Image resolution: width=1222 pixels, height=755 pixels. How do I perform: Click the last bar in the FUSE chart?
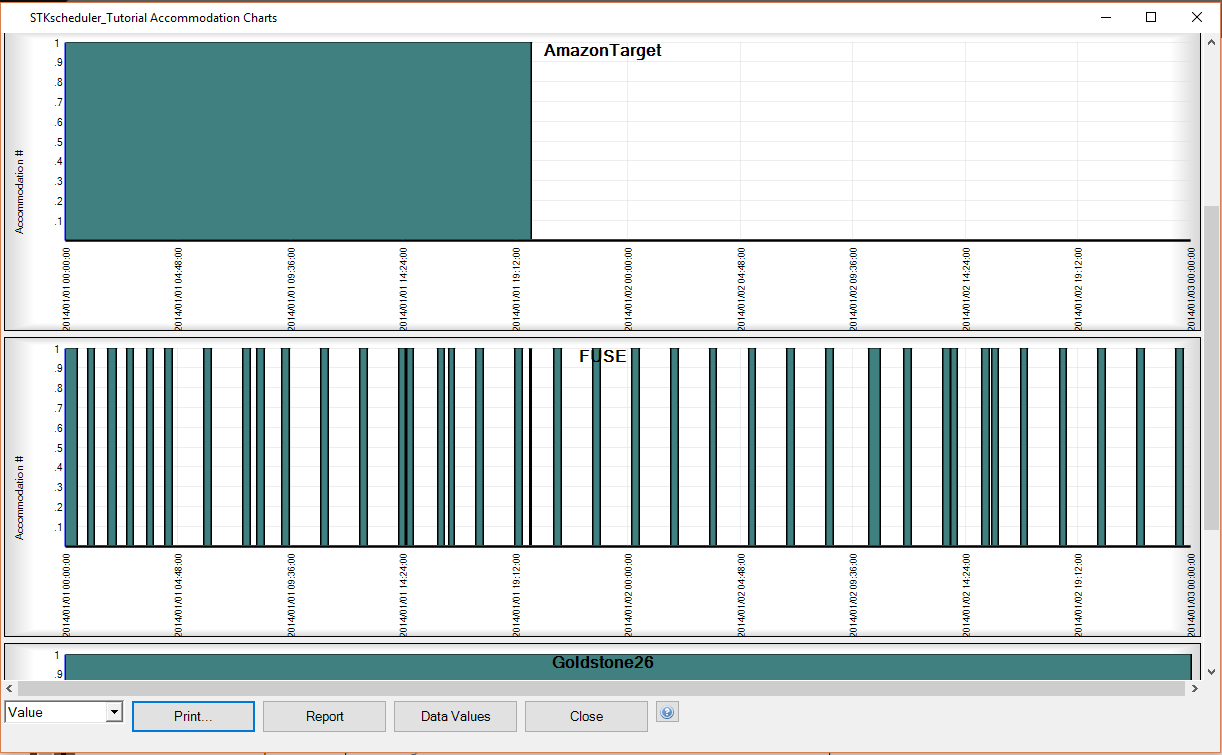tap(1179, 446)
